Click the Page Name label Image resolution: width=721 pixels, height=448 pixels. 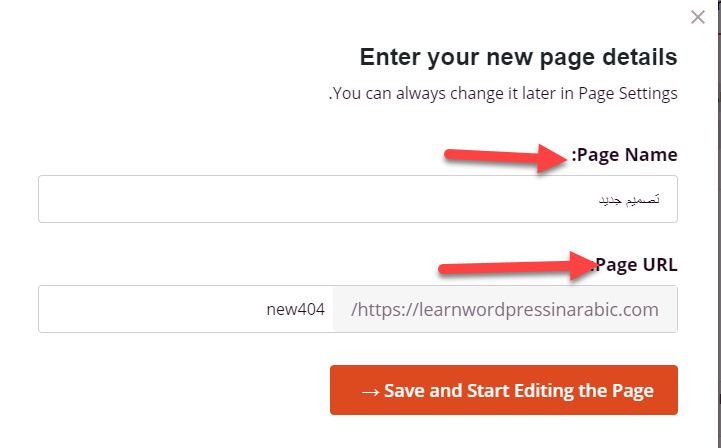pyautogui.click(x=625, y=155)
